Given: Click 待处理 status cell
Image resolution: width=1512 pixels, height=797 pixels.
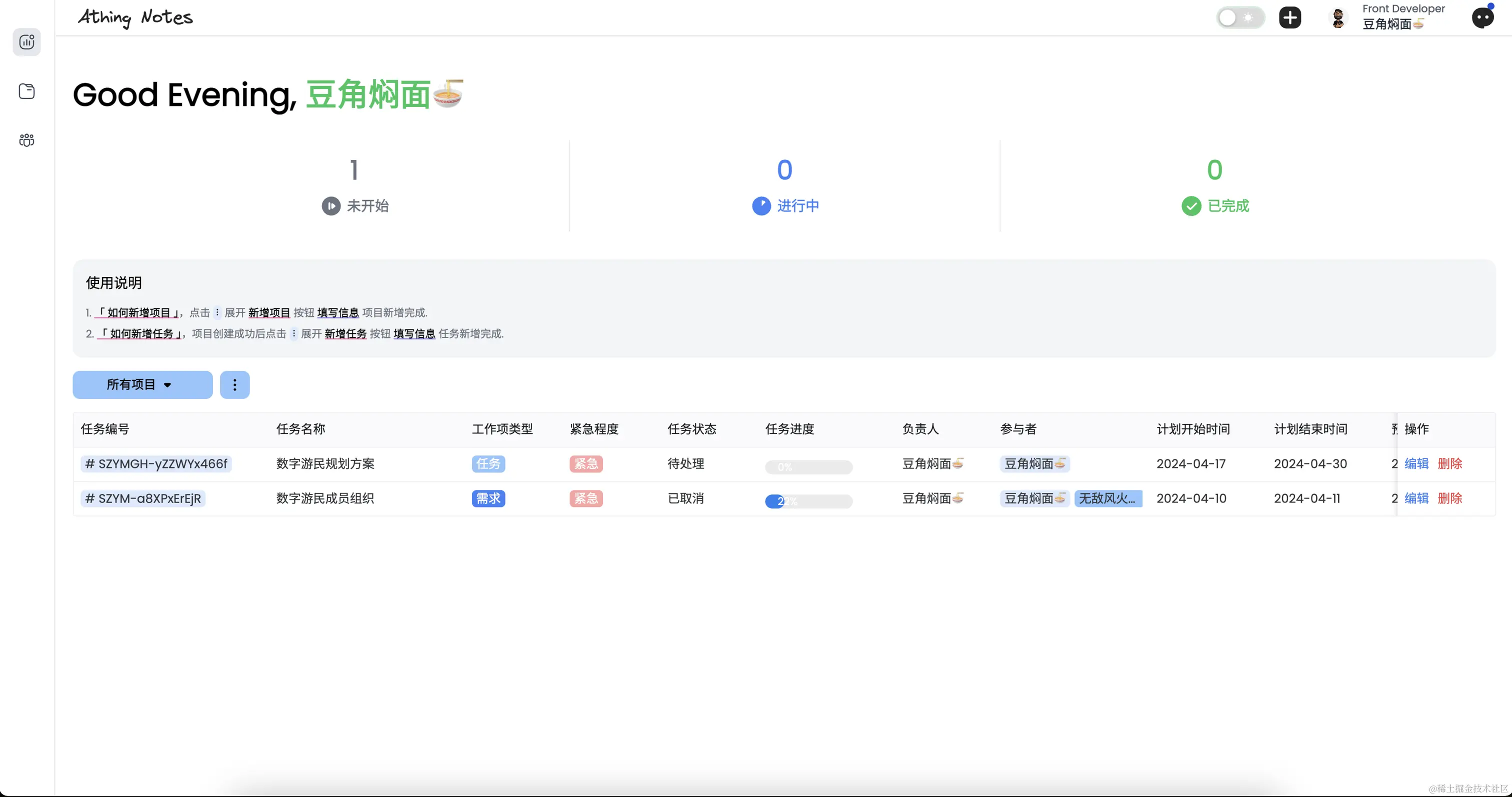Looking at the screenshot, I should coord(685,463).
